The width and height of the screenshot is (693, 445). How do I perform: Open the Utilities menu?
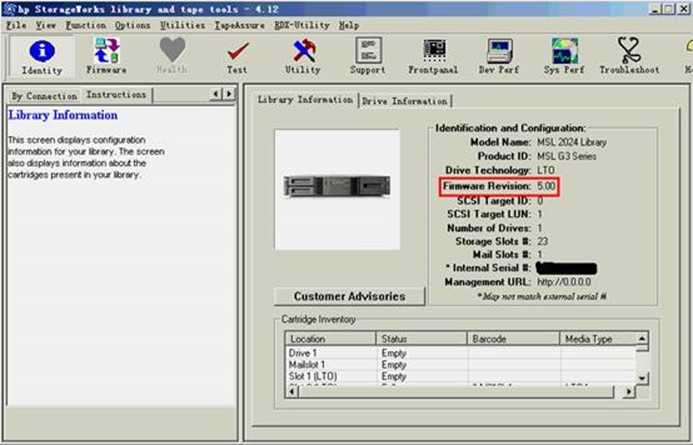(x=183, y=26)
